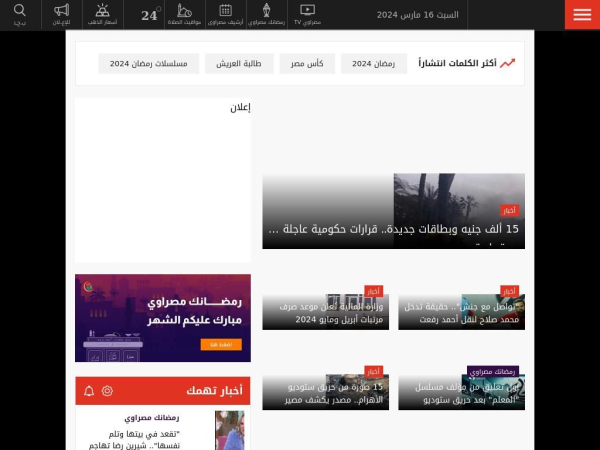Check the 24 degree weather widget
This screenshot has height=450, width=600.
point(150,15)
